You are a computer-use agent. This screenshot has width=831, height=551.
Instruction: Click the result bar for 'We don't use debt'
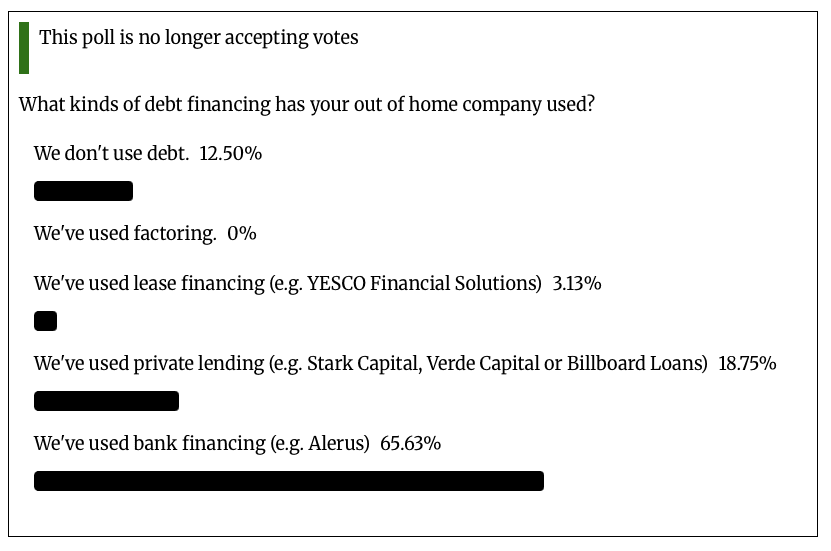tap(83, 191)
